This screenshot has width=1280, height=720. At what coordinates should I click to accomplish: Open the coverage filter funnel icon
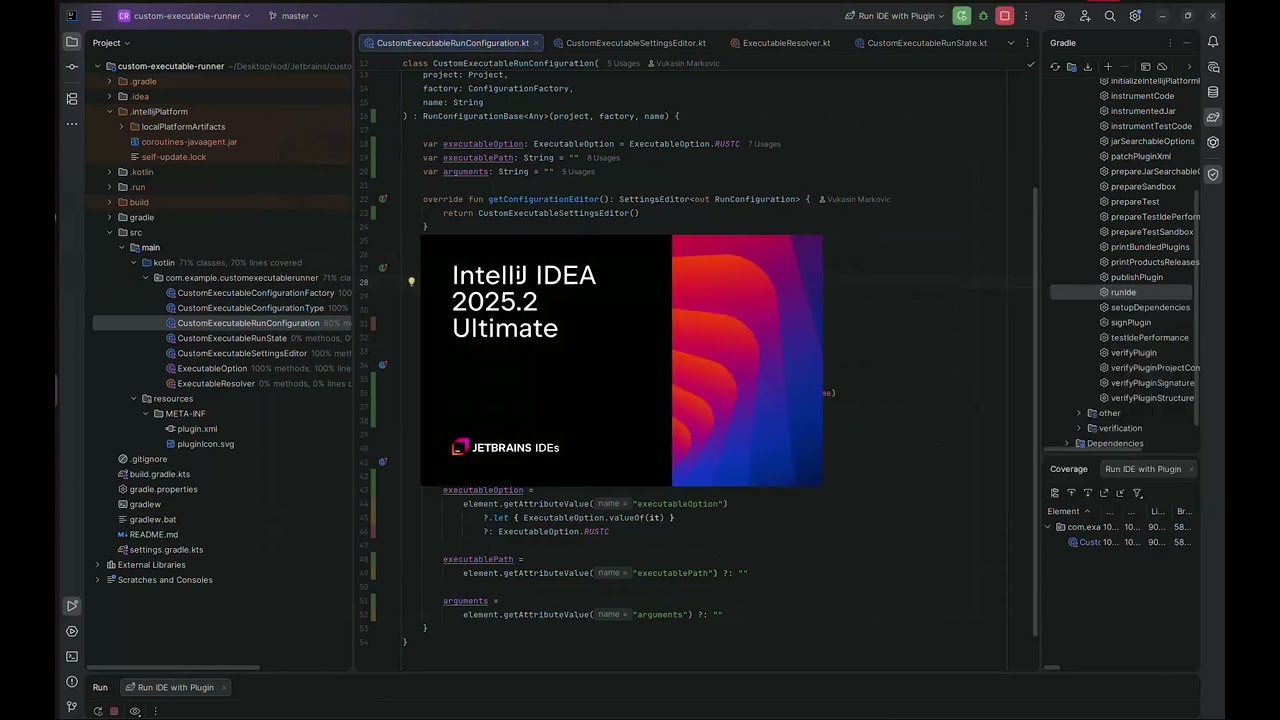[x=1137, y=493]
